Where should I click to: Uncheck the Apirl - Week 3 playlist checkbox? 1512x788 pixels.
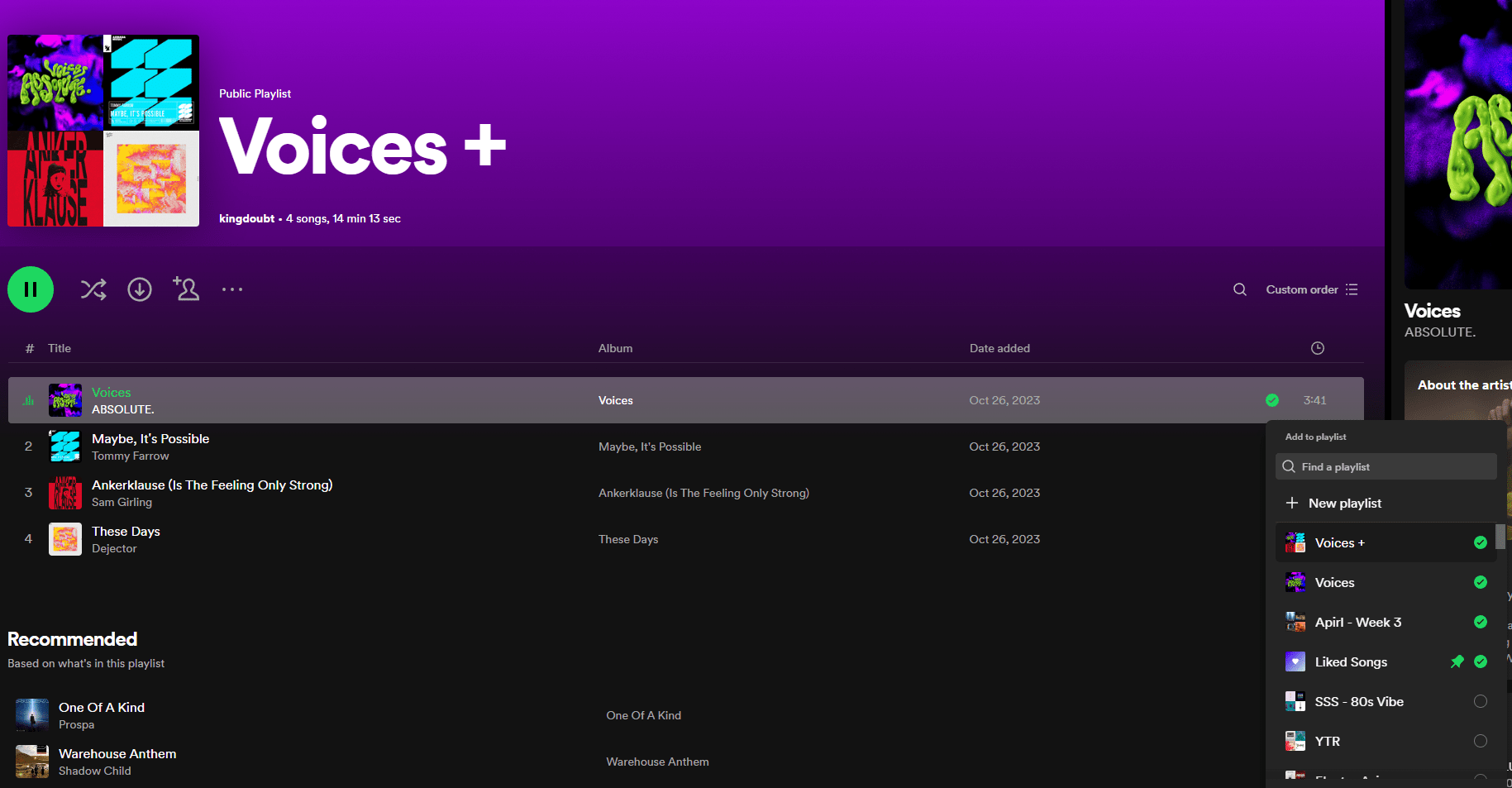(x=1481, y=622)
